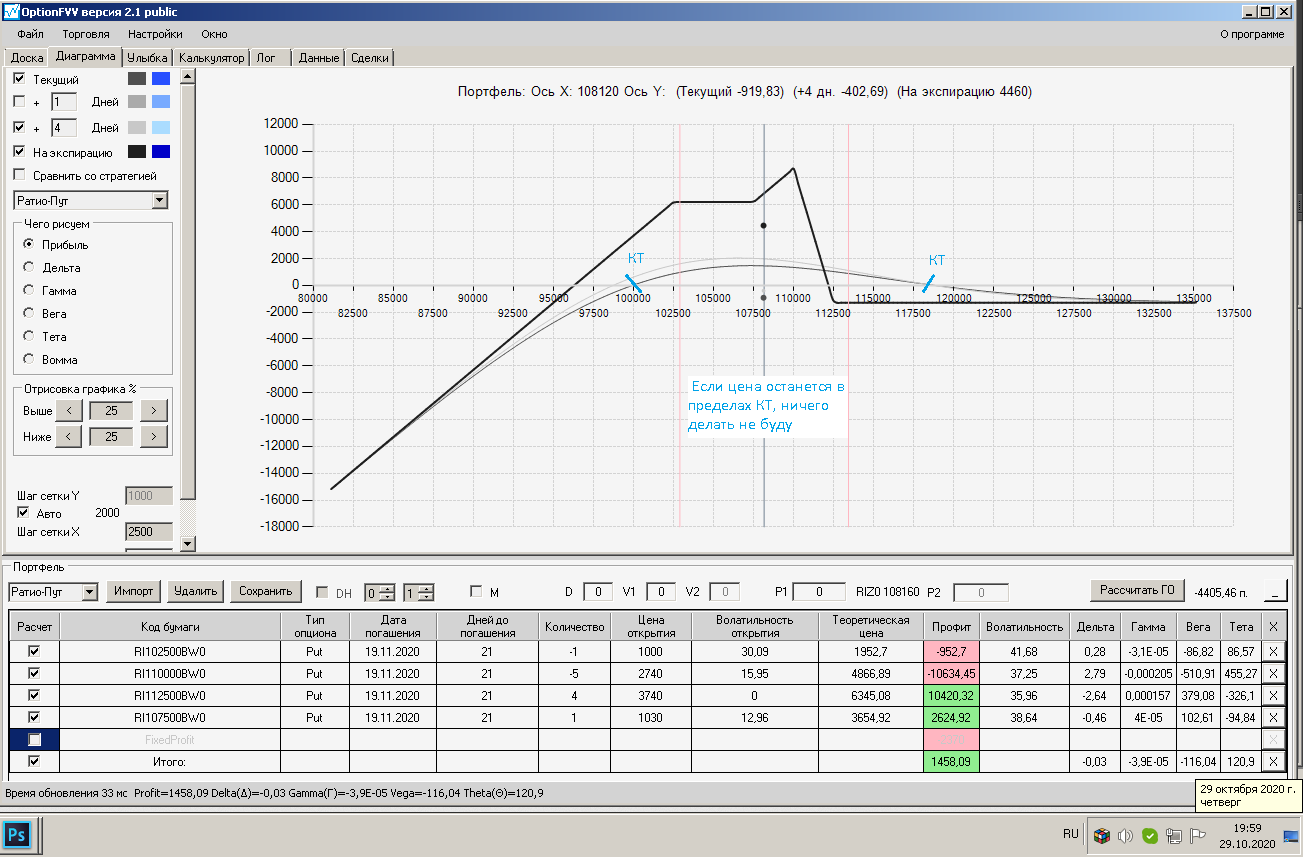
Task: Remove the RI102500BW0 row with its X
Action: tap(1272, 651)
